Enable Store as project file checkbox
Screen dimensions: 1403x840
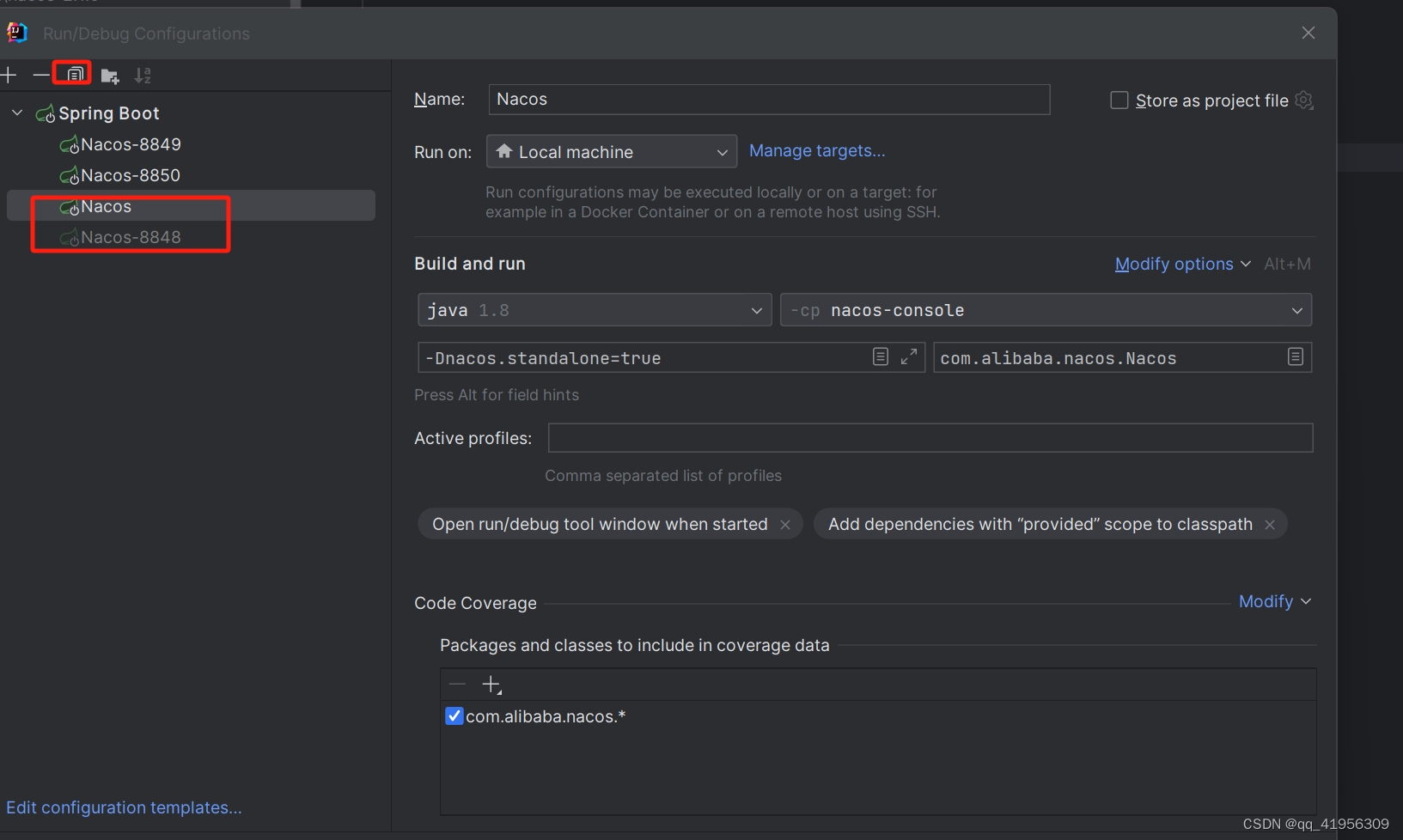pos(1119,100)
